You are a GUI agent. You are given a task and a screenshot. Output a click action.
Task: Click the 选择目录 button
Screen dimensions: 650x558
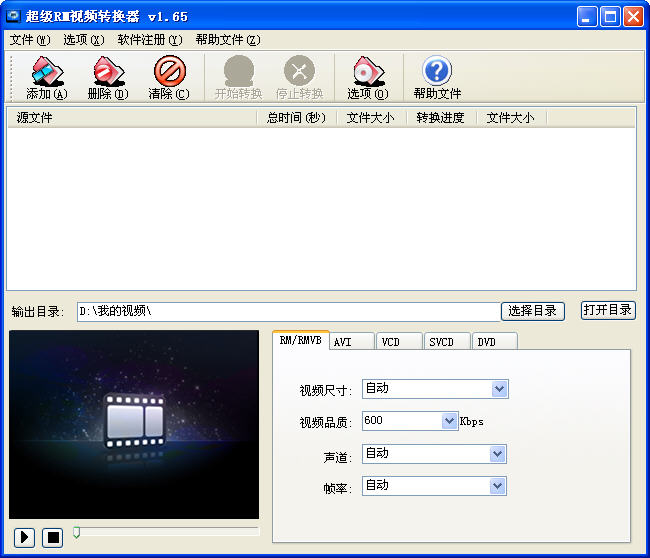tap(533, 311)
